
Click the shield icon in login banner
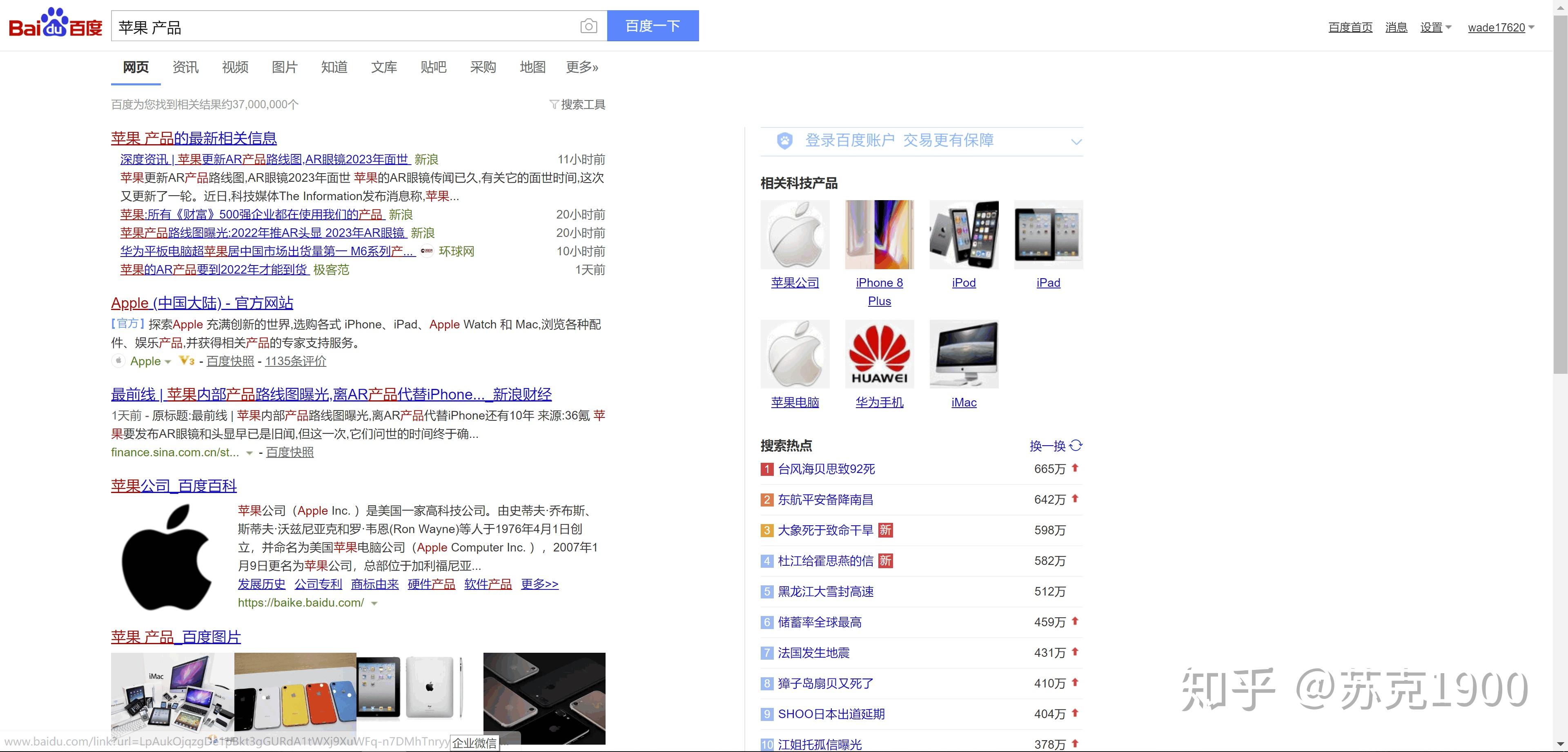coord(784,141)
